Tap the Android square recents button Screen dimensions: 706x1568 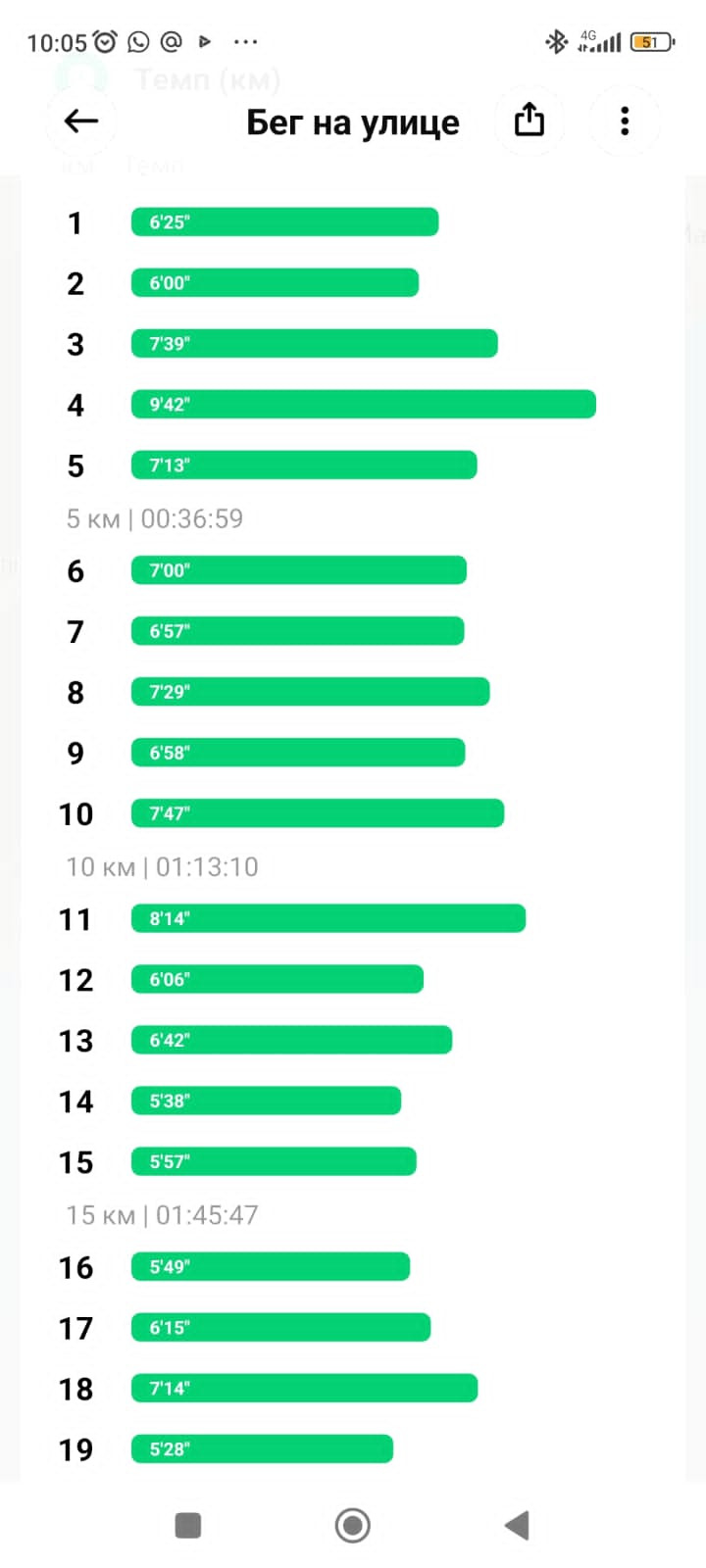(187, 1525)
